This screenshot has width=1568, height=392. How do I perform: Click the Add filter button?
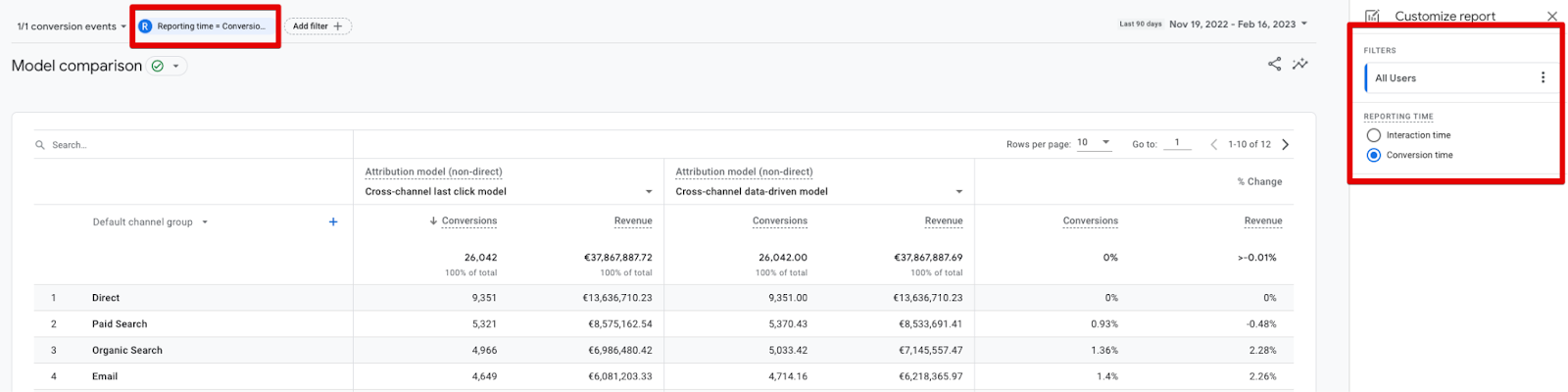point(318,26)
